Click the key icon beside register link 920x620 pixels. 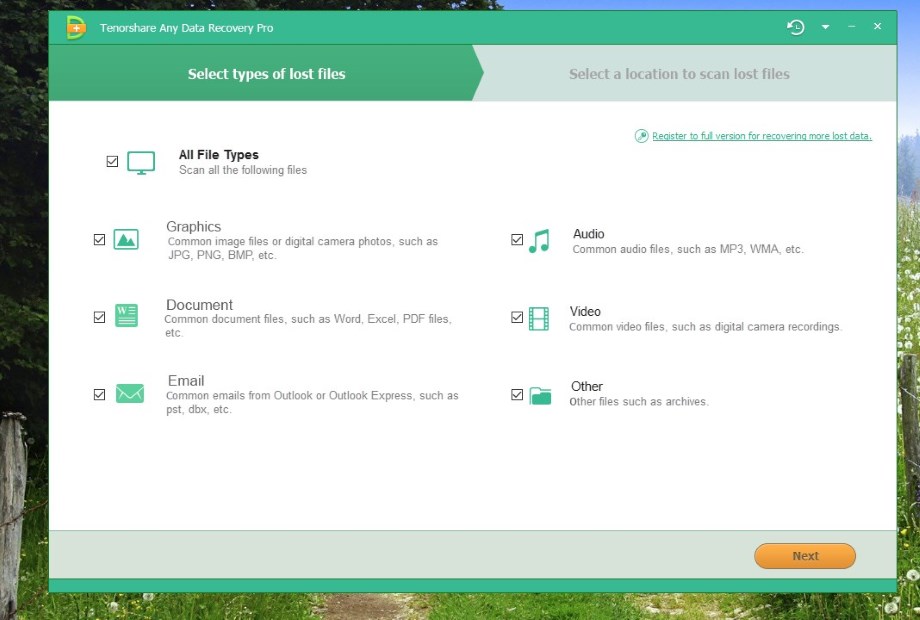coord(642,136)
